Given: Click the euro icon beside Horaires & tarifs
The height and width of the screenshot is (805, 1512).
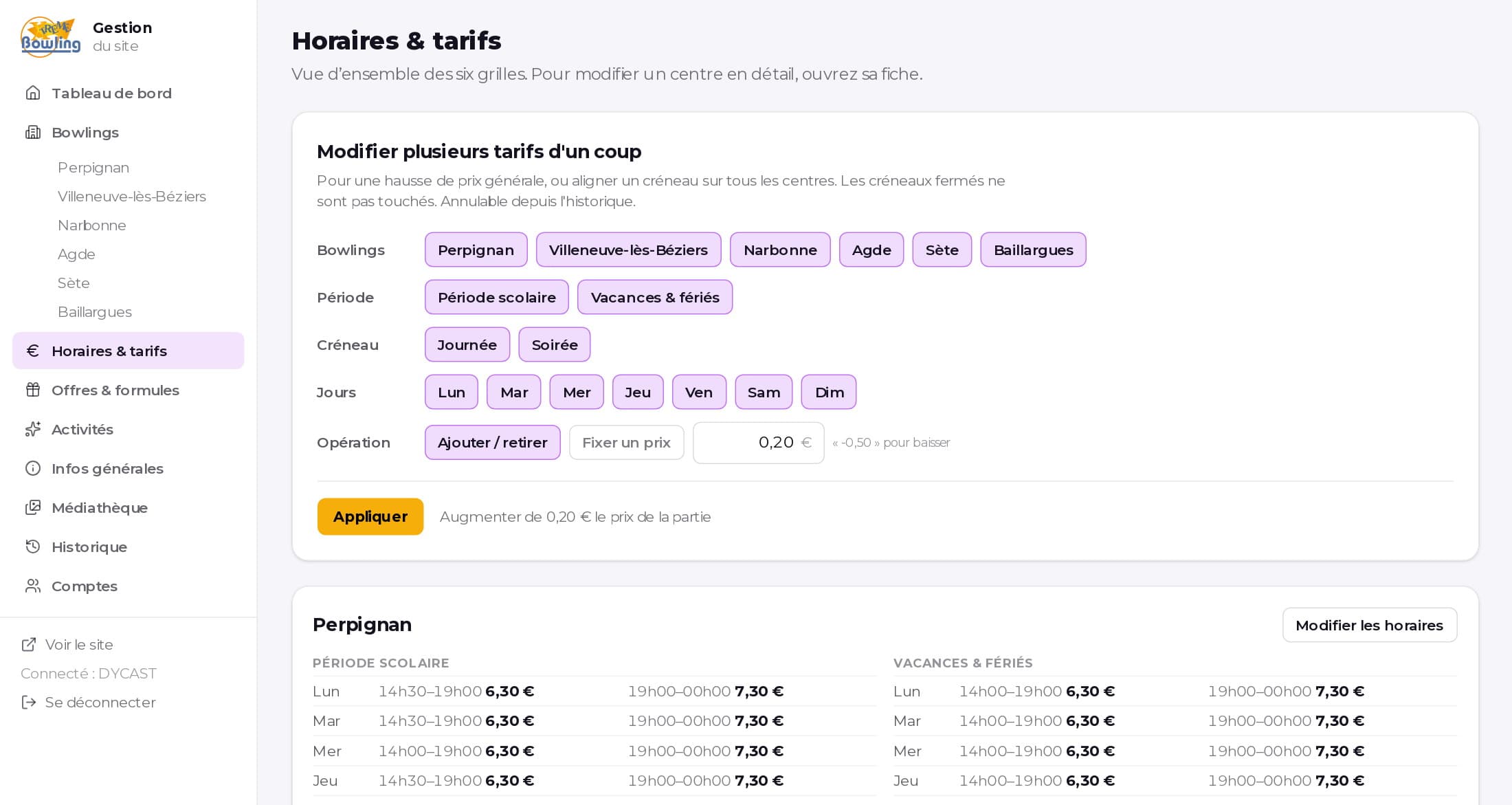Looking at the screenshot, I should [33, 351].
